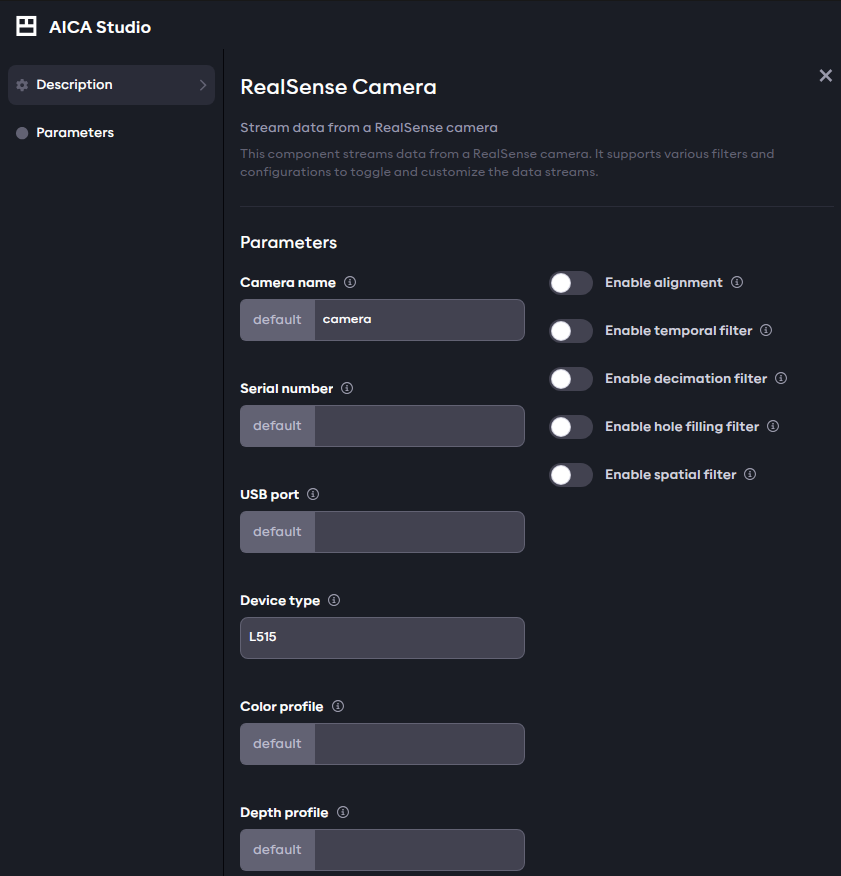
Task: Show info for Enable decimation filter
Action: [781, 378]
